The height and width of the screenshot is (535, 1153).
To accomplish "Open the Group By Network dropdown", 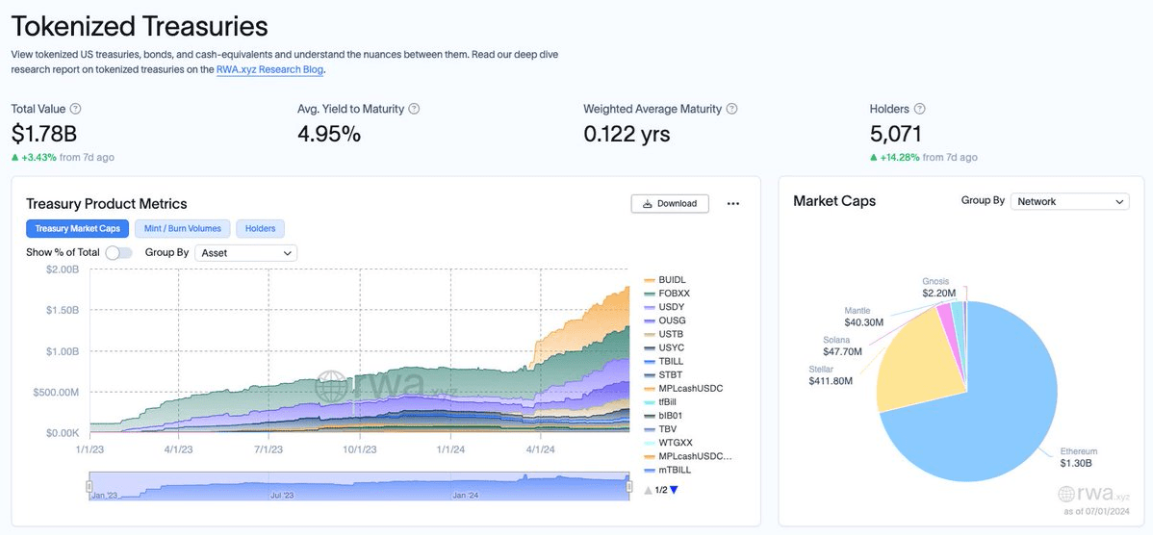I will (1070, 201).
